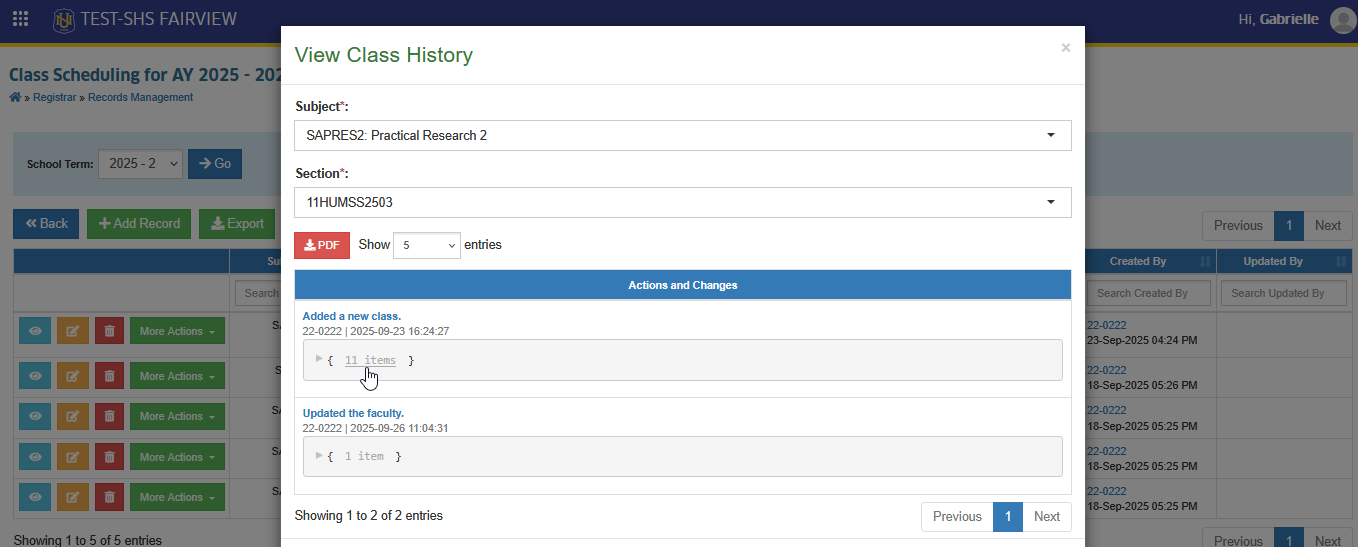This screenshot has width=1358, height=547.
Task: Click the 1 item text
Action: [364, 456]
